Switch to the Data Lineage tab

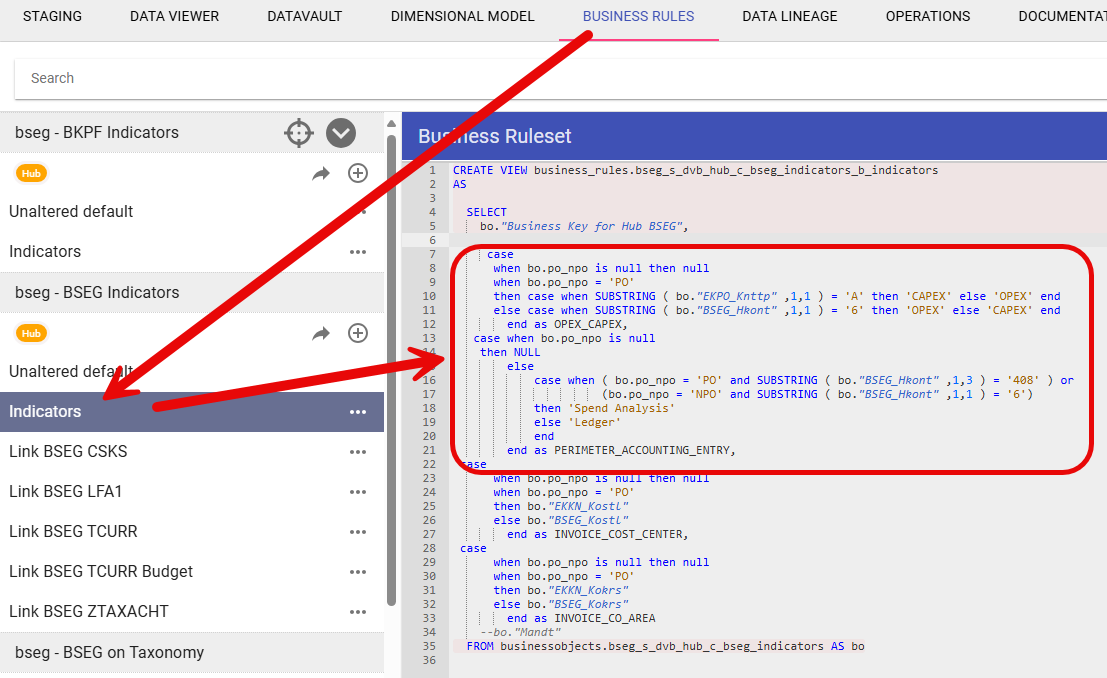click(790, 17)
